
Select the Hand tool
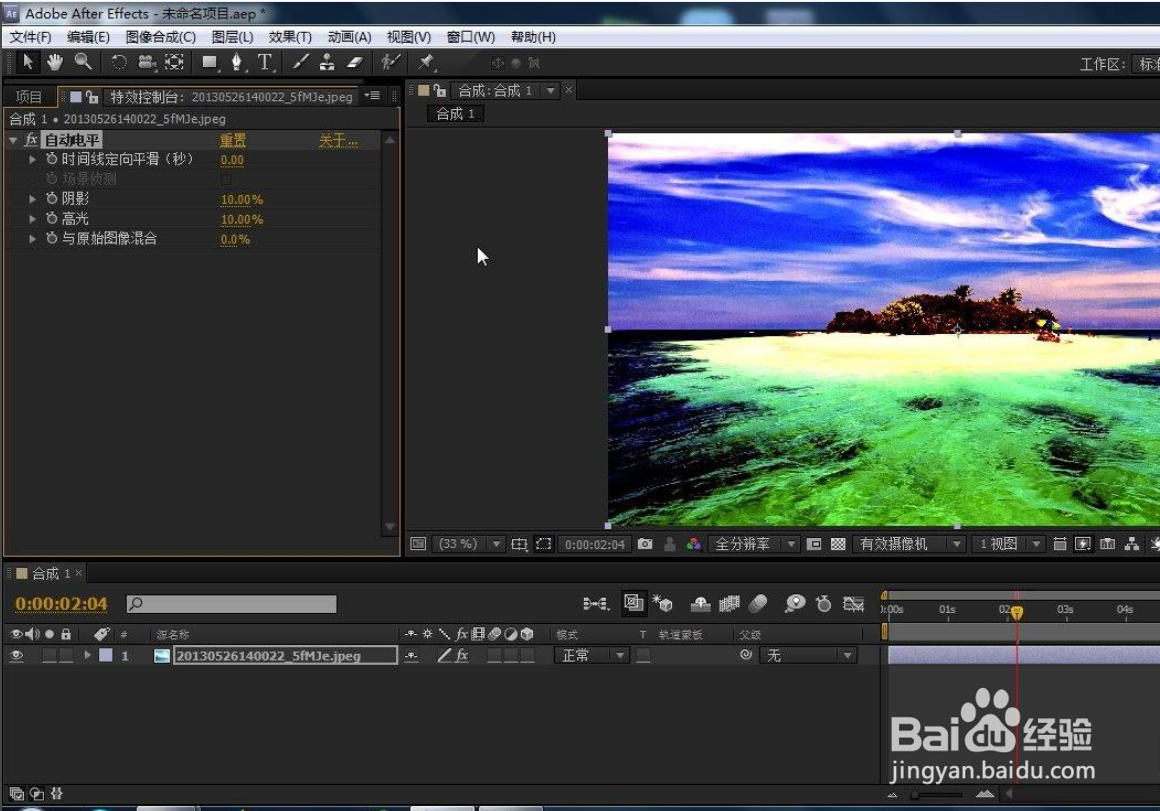point(55,62)
